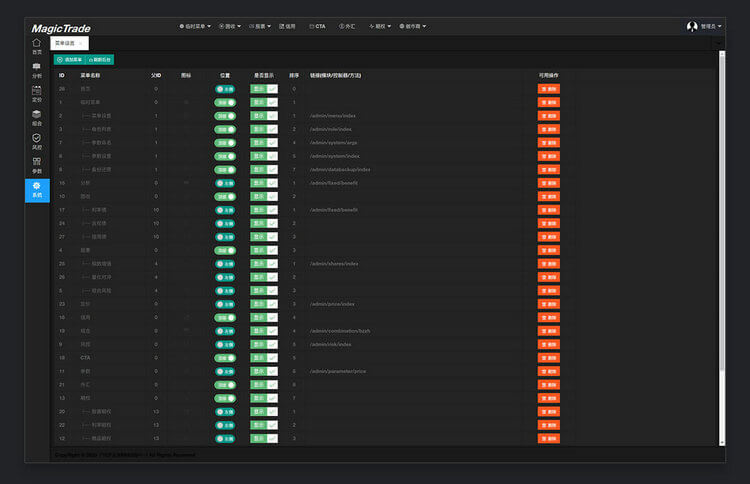Open the 信用 item in the top bar

pos(287,26)
